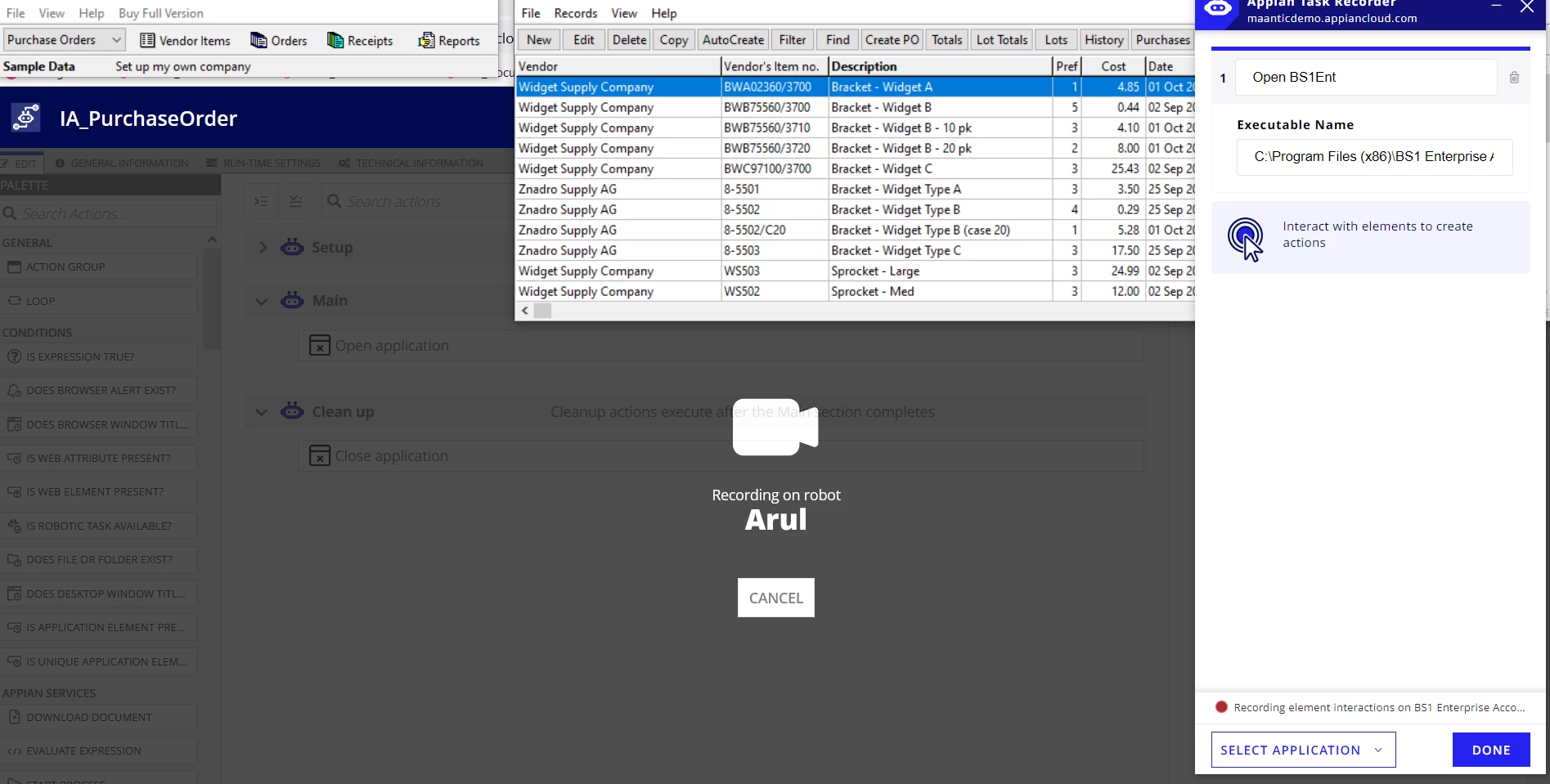Click the New button in Vendor Items
This screenshot has height=784, width=1550.
pos(539,39)
